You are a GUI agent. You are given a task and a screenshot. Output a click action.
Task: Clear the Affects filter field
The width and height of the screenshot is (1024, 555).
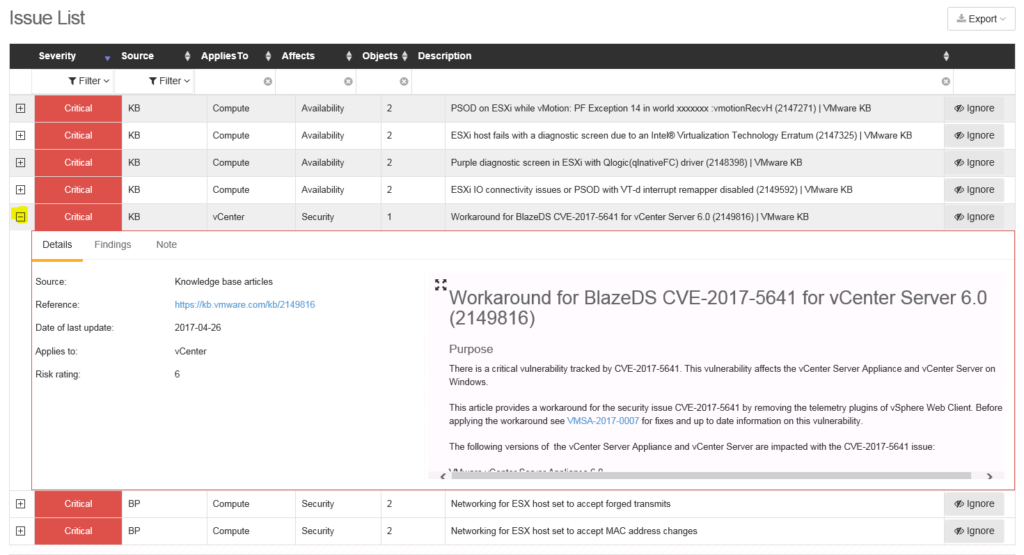[x=348, y=82]
